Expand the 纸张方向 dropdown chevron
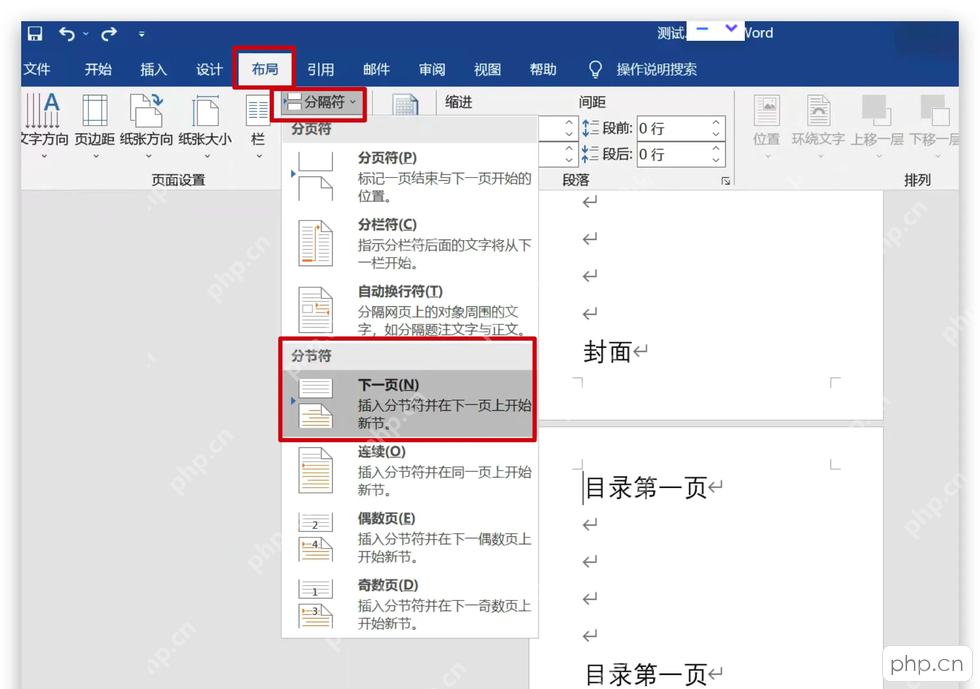Screen dimensions: 980x689 pos(148,156)
